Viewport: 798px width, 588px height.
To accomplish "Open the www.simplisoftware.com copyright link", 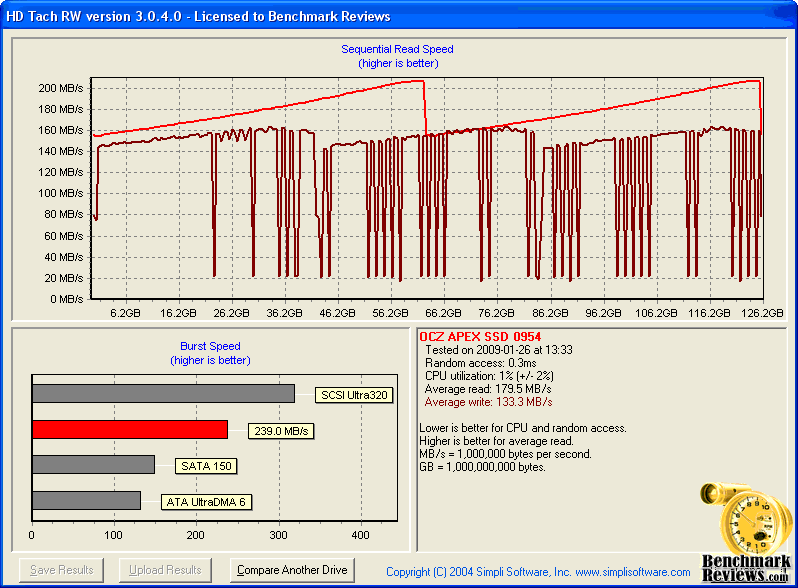I will click(633, 572).
